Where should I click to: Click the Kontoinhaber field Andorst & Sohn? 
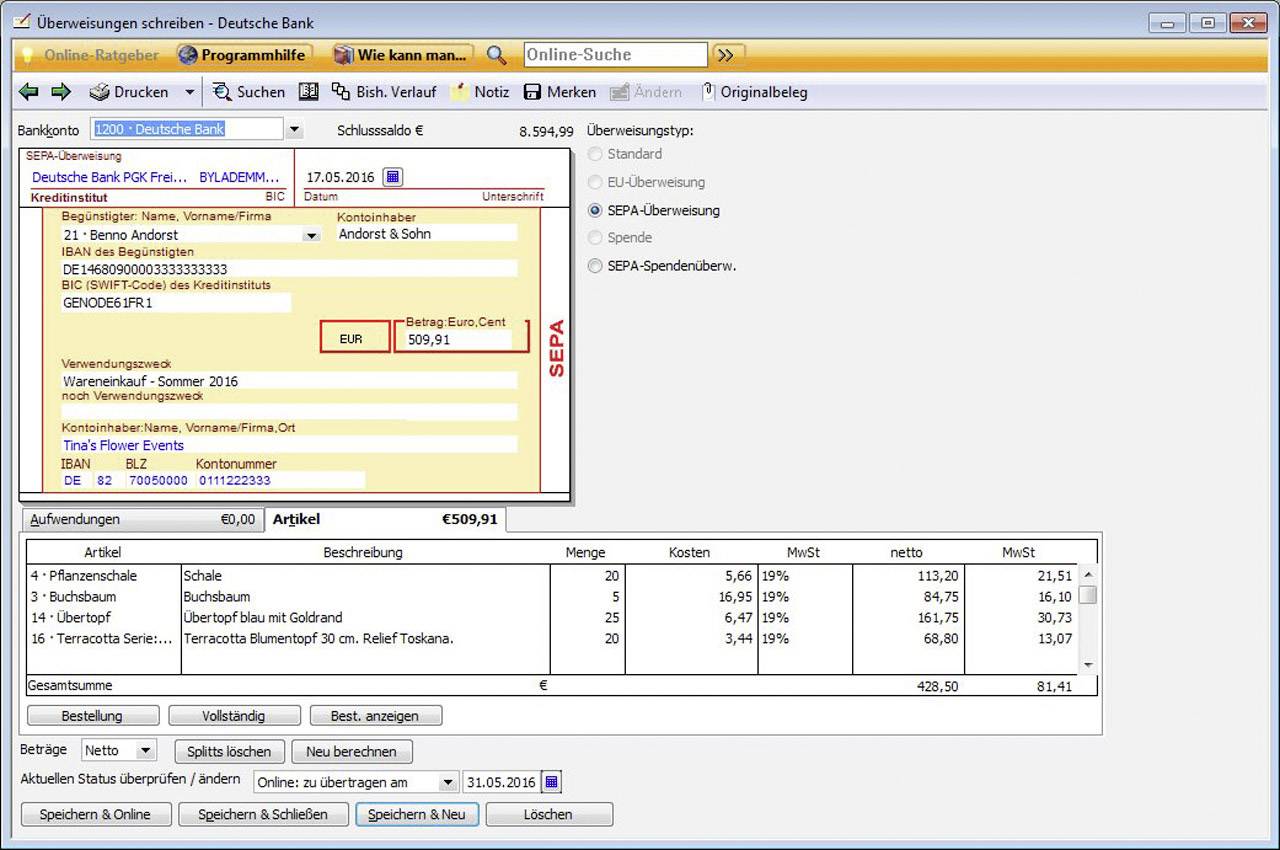point(427,233)
